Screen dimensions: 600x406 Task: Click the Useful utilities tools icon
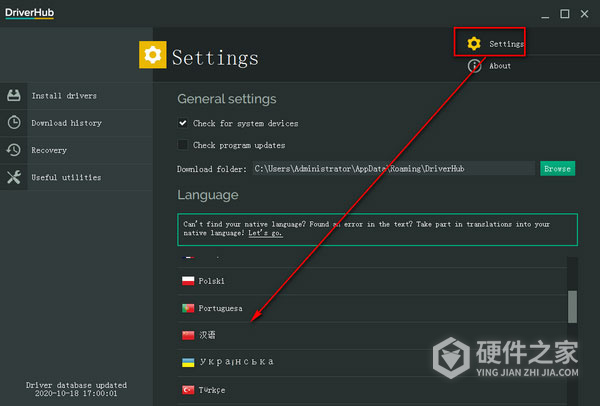pyautogui.click(x=14, y=177)
